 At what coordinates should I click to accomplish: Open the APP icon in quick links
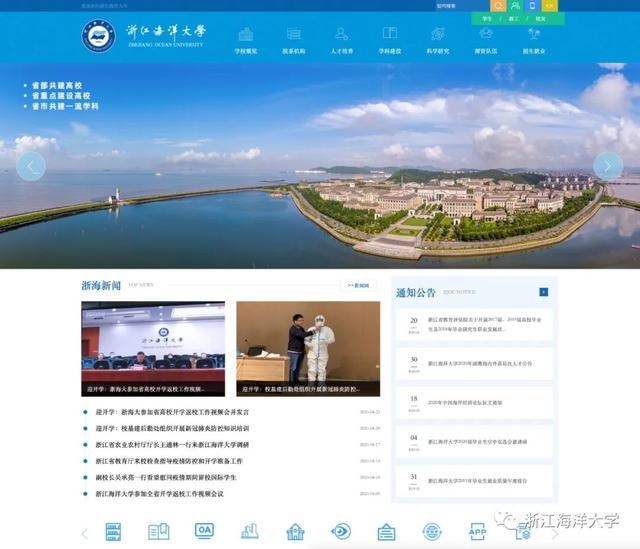click(478, 532)
